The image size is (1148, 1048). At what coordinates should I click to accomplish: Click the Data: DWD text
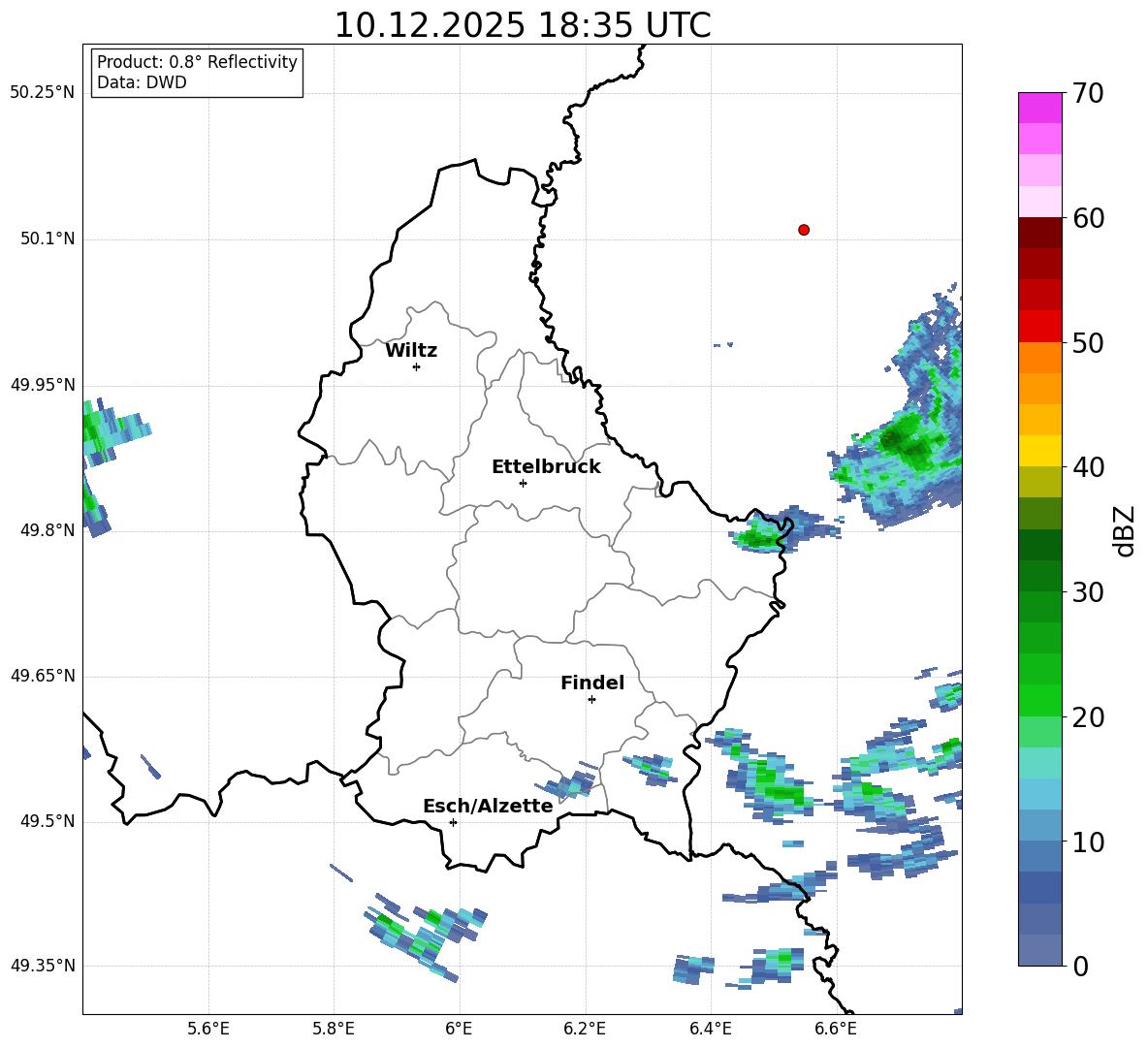142,82
